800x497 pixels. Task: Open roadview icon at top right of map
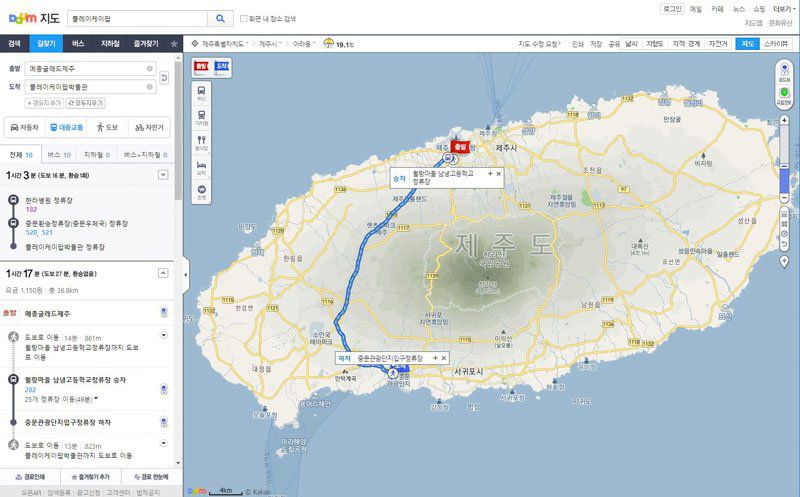pos(784,71)
